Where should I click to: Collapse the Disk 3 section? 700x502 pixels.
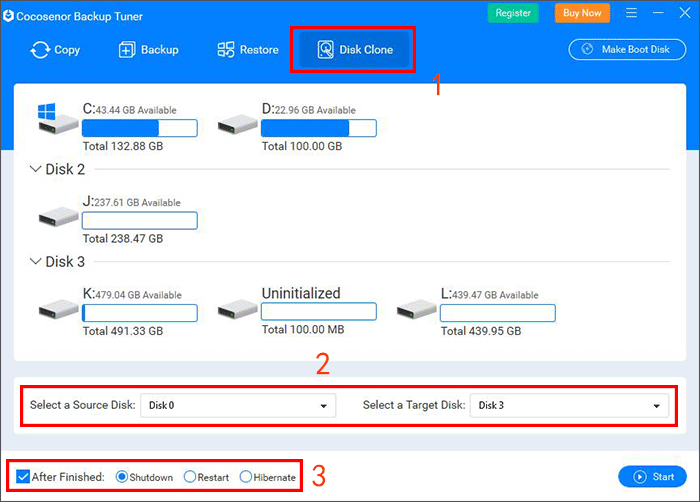(x=35, y=261)
